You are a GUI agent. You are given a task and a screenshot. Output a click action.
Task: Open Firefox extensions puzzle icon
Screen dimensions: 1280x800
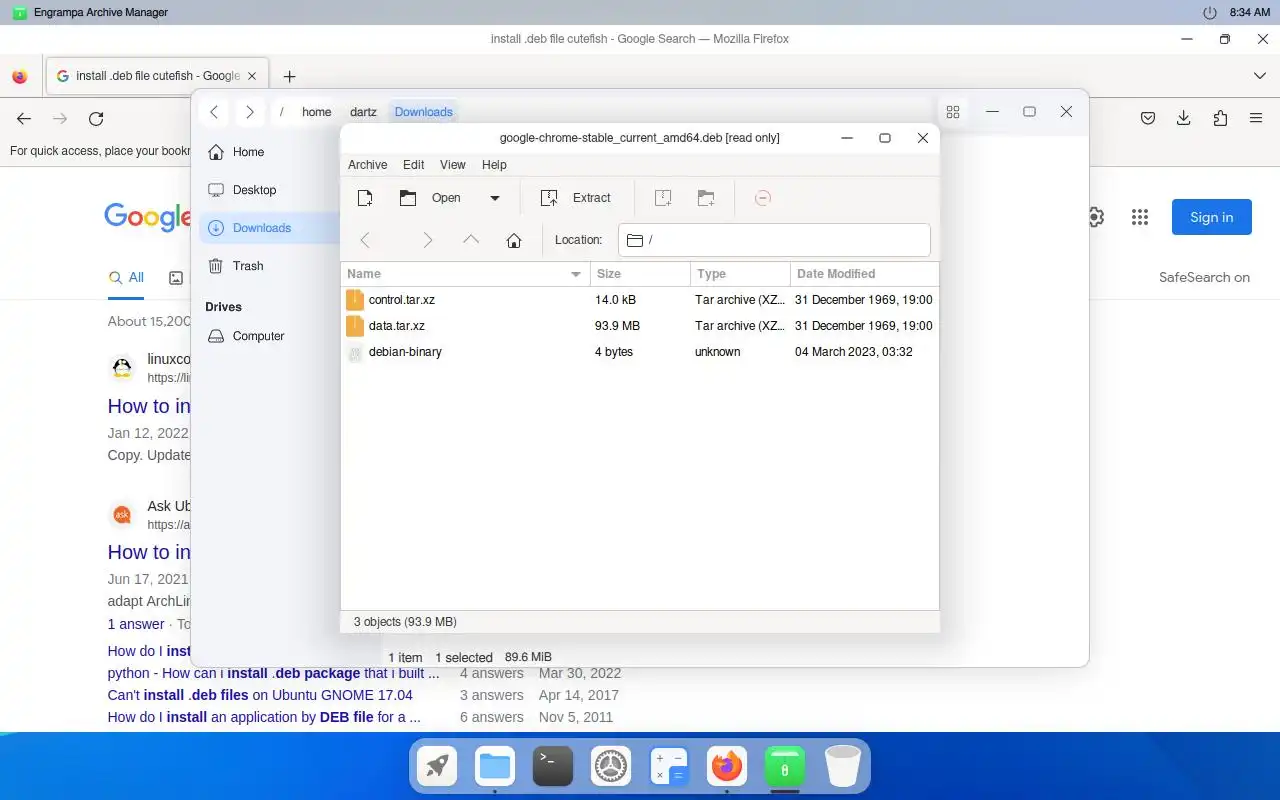tap(1220, 118)
